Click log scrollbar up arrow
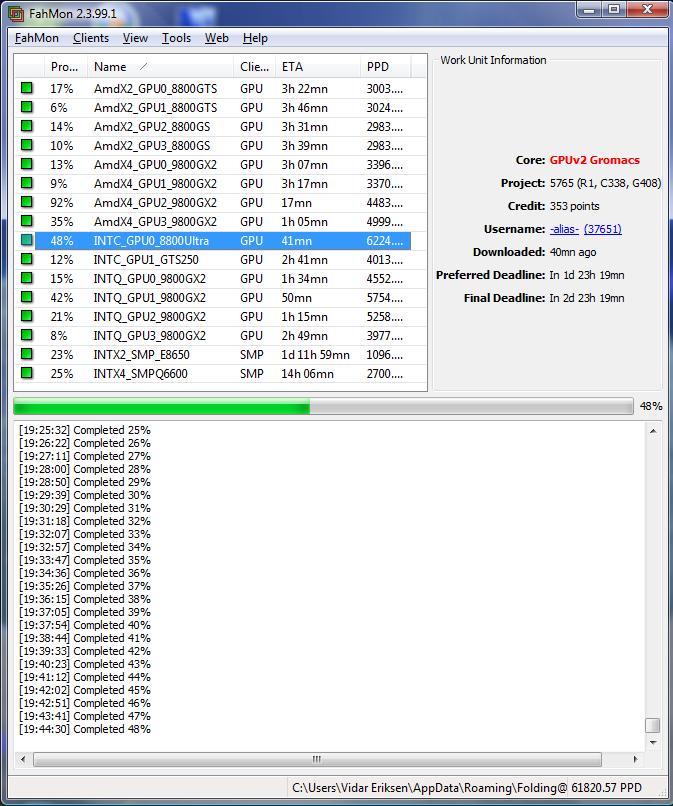This screenshot has height=806, width=673. tap(653, 431)
